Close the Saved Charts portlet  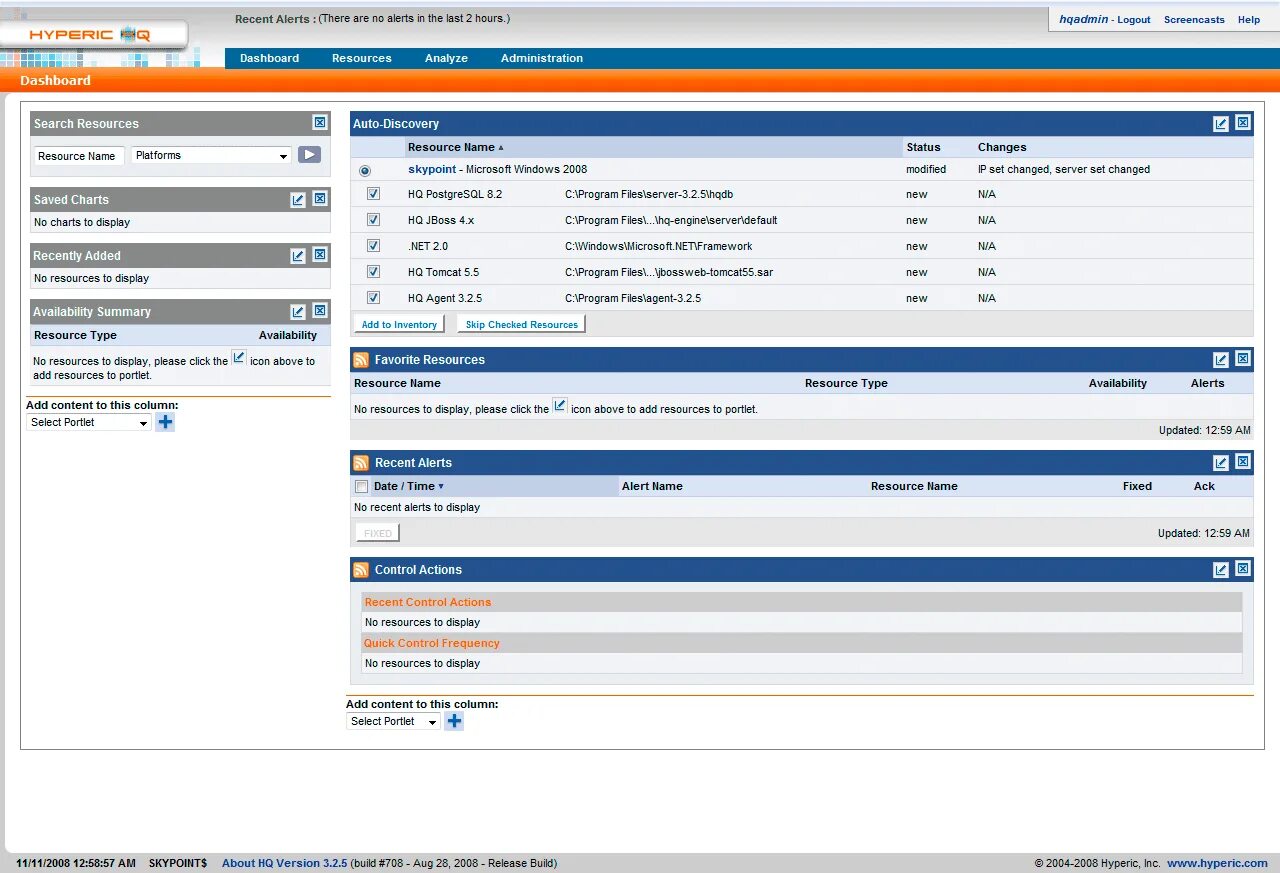[x=320, y=199]
